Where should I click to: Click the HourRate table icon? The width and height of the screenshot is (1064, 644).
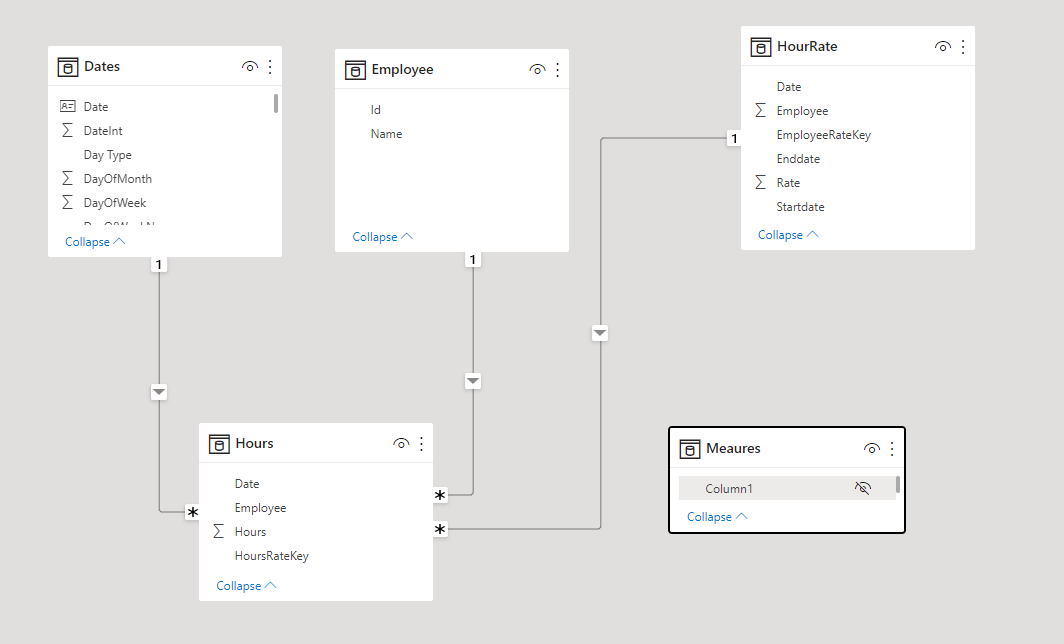click(x=761, y=47)
